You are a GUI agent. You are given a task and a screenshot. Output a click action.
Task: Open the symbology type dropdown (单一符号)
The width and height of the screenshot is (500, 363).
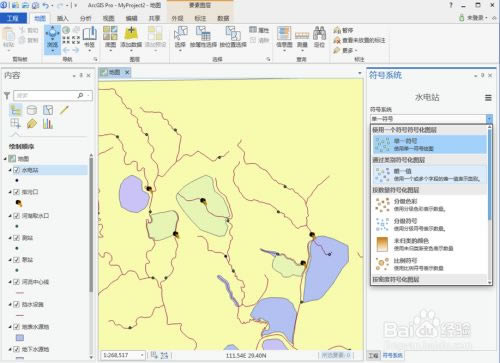[489, 119]
